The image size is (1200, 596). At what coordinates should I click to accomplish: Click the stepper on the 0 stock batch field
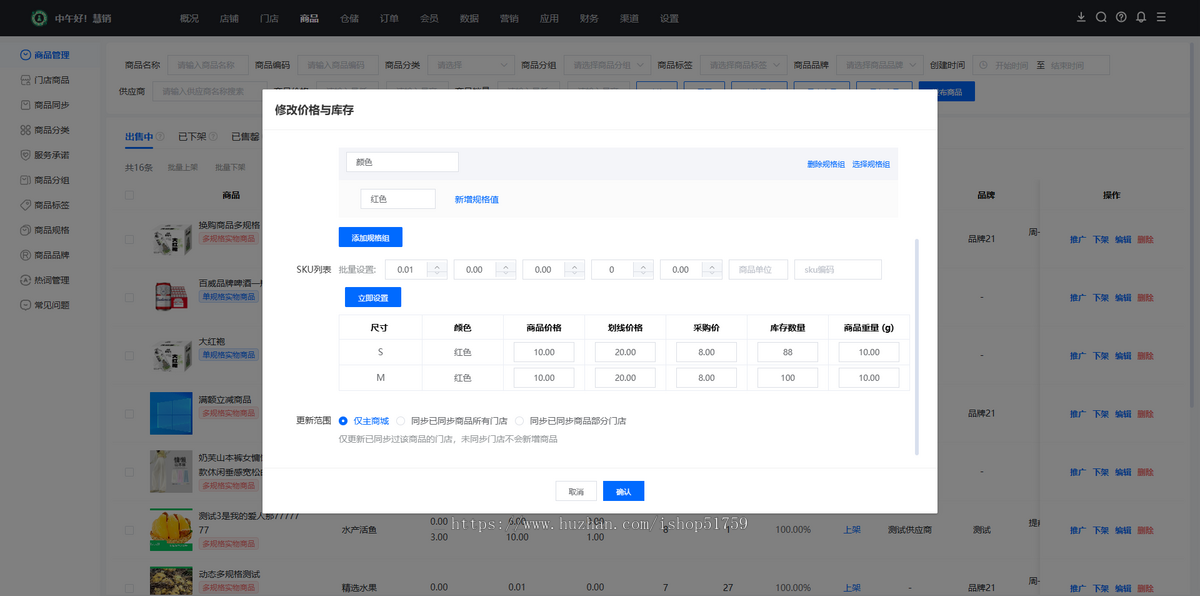point(644,269)
